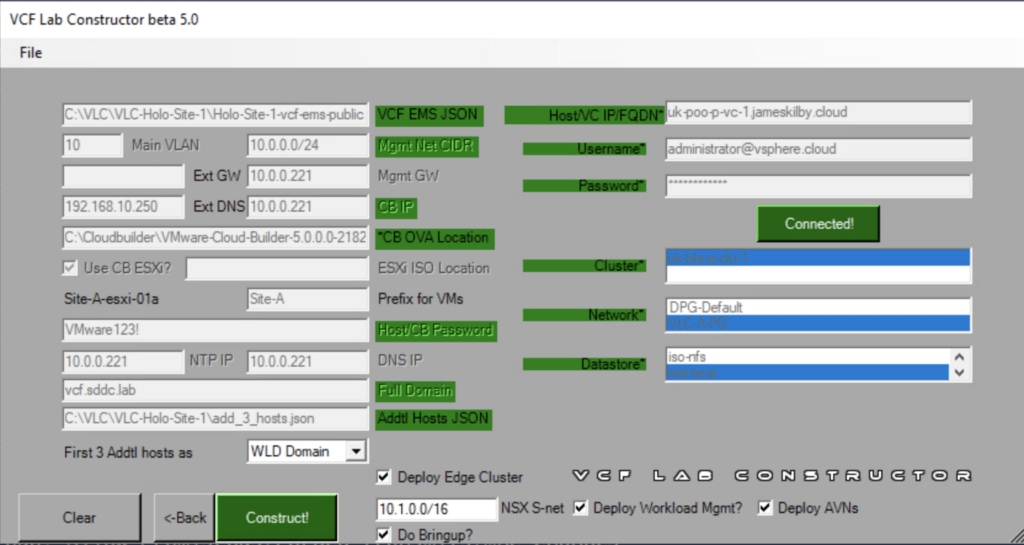Screen dimensions: 1024x545
Task: Click the Datastore list scroll down arrow
Action: (961, 372)
